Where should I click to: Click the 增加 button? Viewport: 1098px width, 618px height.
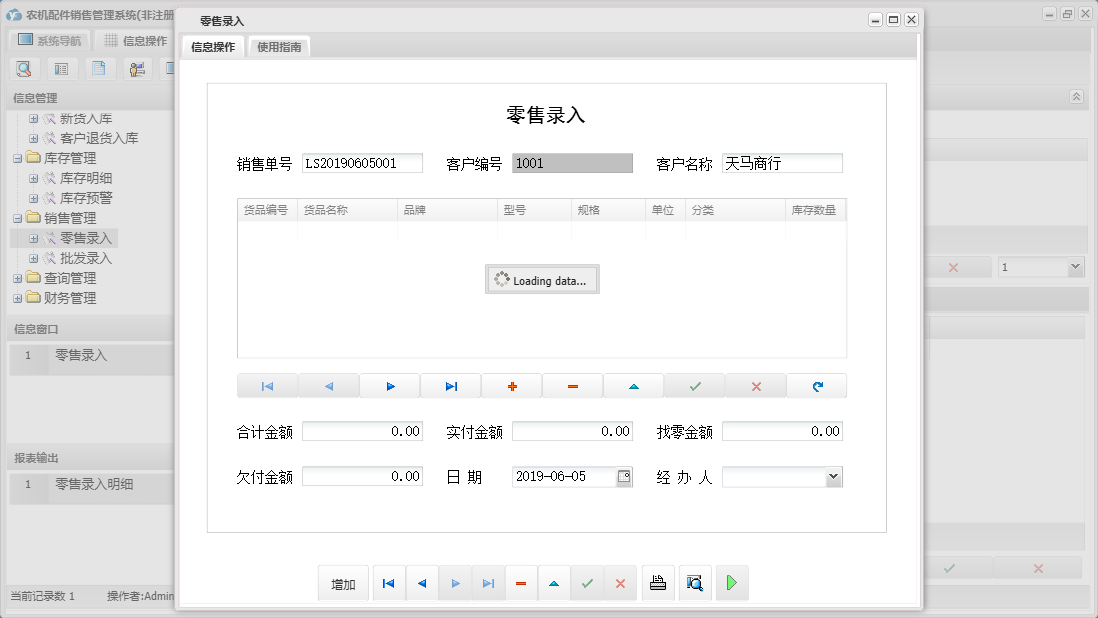tap(343, 583)
